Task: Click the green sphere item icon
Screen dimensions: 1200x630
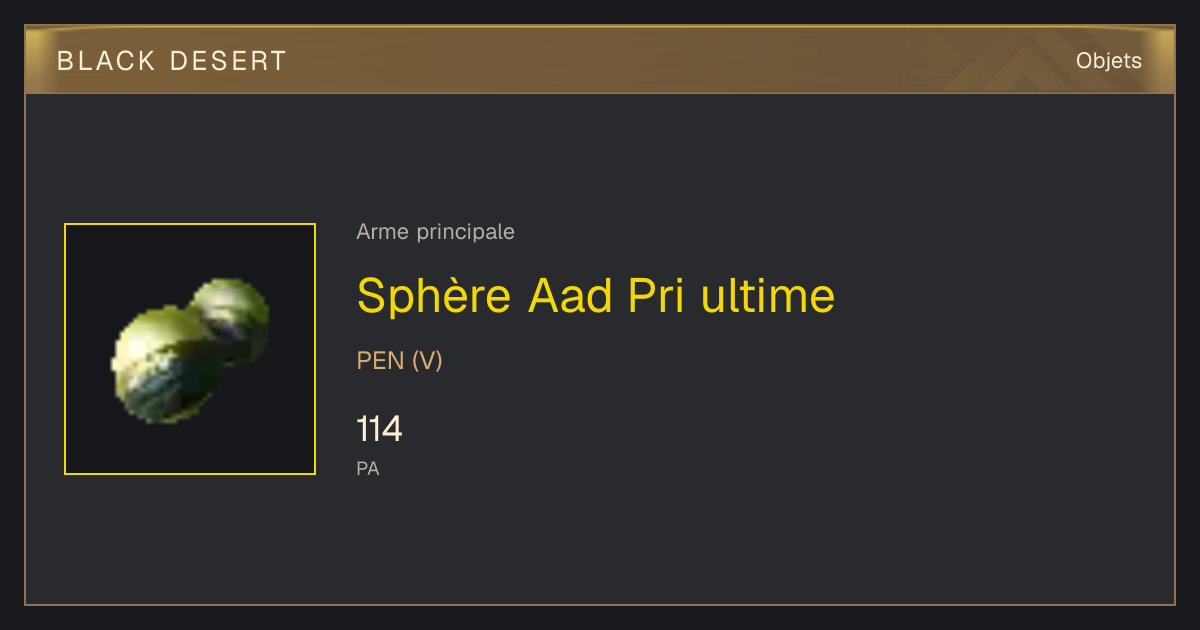Action: coord(190,349)
